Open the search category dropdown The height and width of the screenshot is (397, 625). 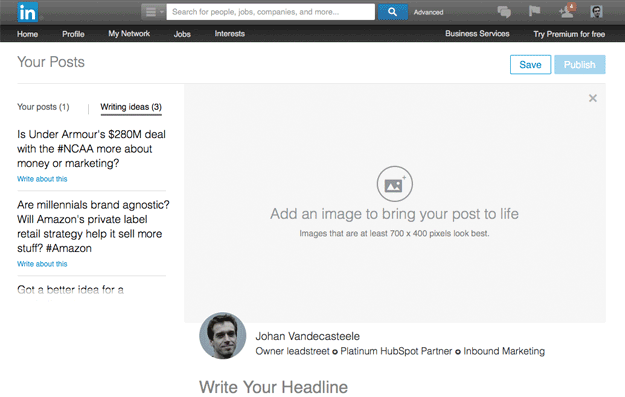click(153, 12)
